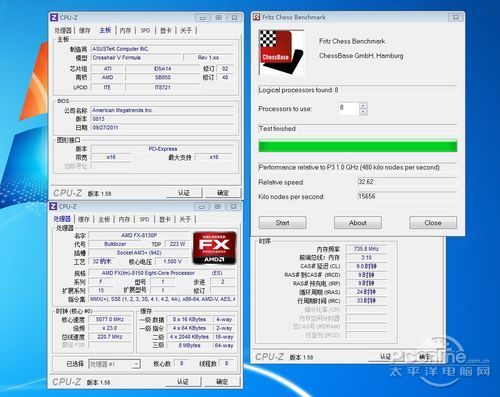This screenshot has width=500, height=397.
Task: Click the Test finished status text
Action: (x=277, y=129)
